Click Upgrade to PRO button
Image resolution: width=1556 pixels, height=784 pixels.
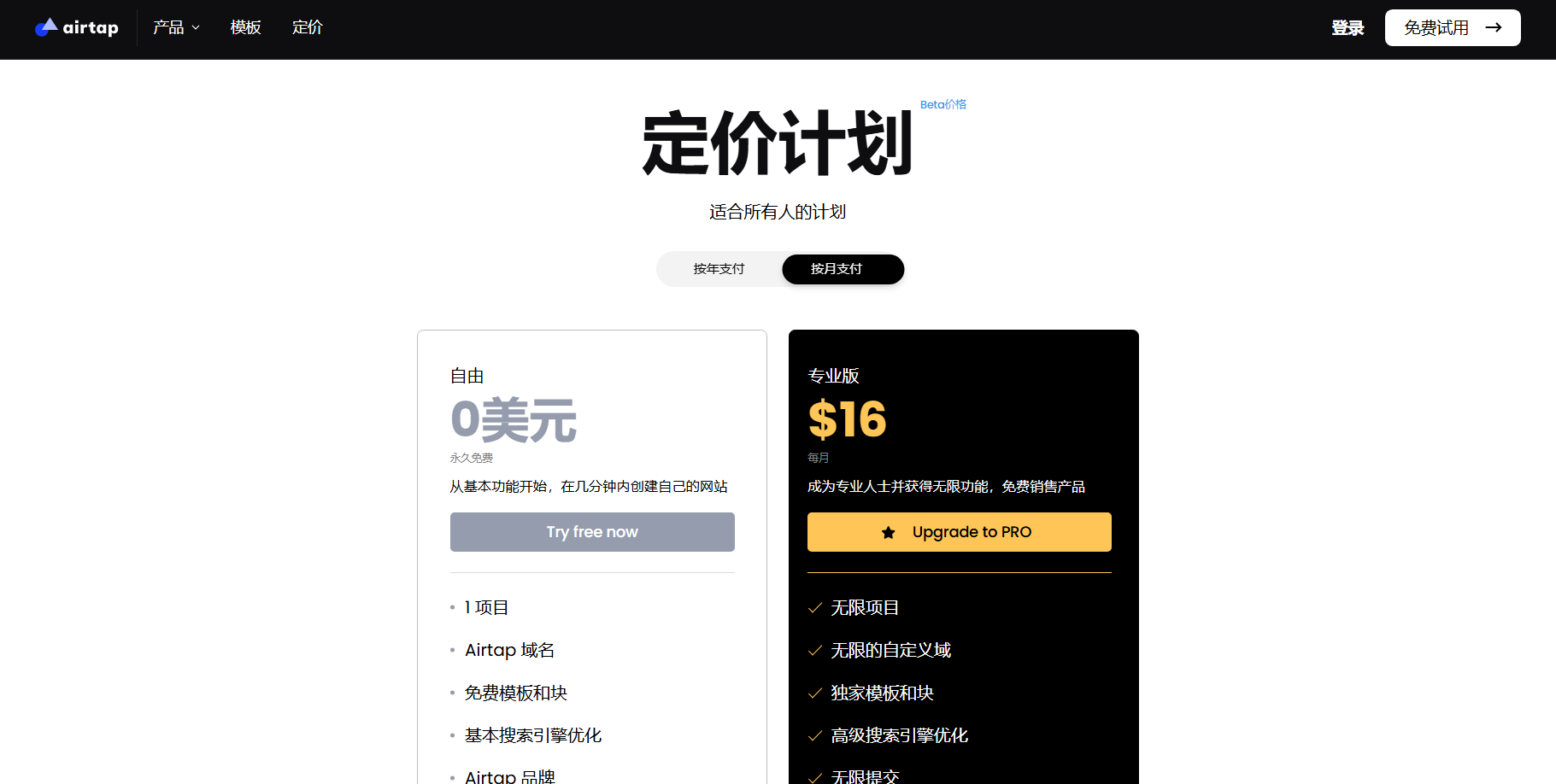(x=960, y=532)
